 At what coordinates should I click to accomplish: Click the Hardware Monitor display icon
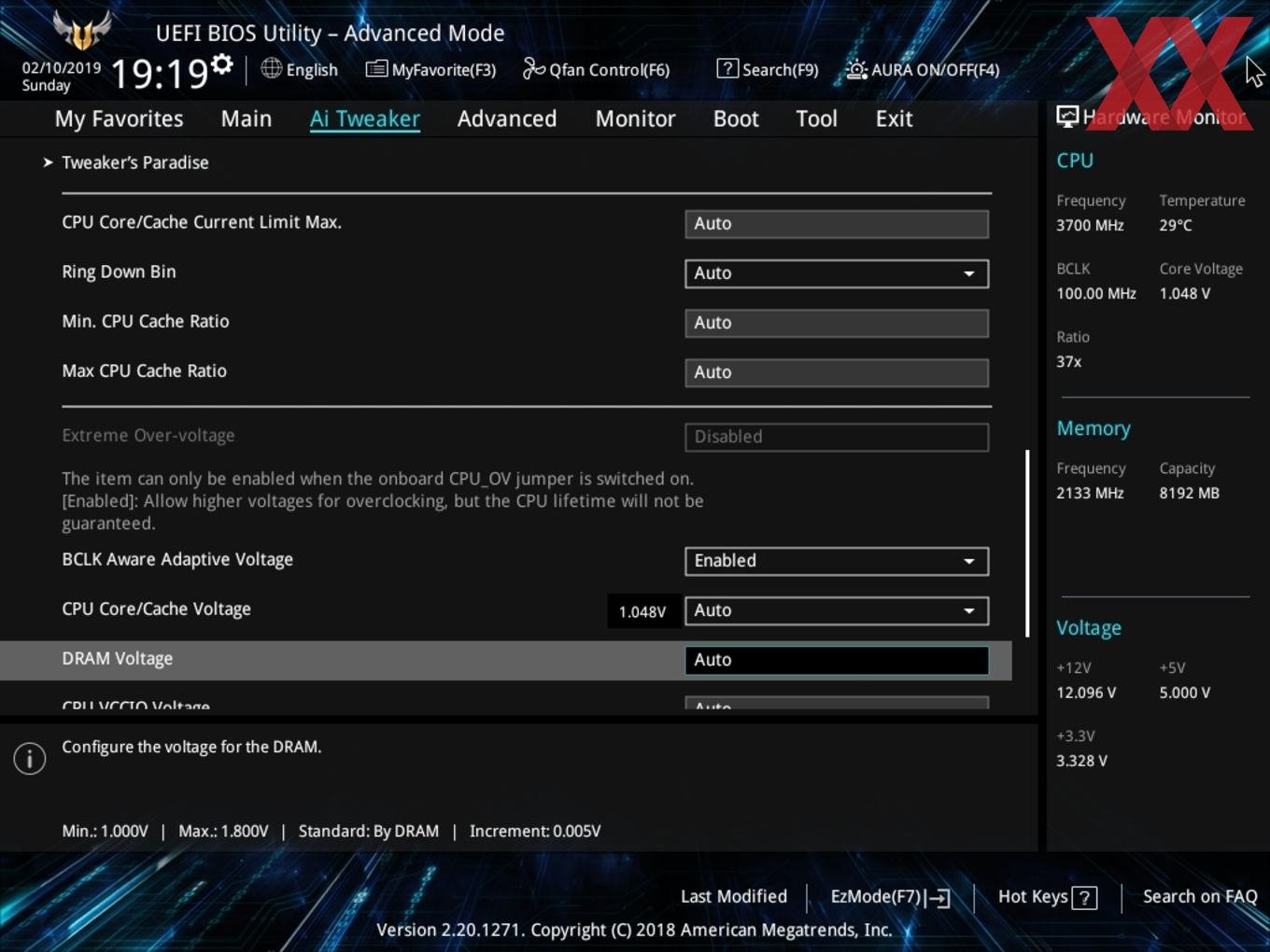[x=1067, y=117]
